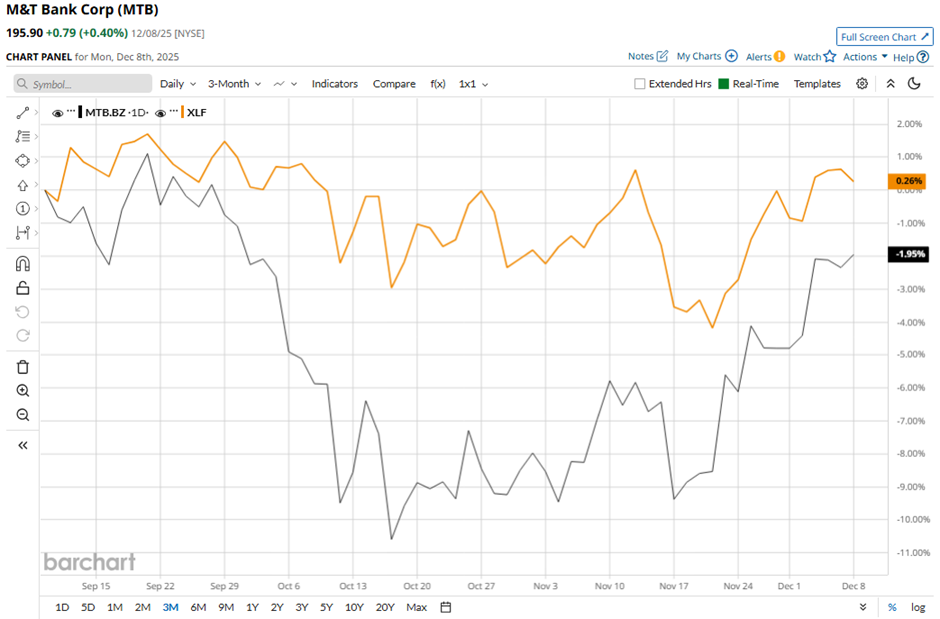
Task: Open the Templates menu
Action: [817, 84]
